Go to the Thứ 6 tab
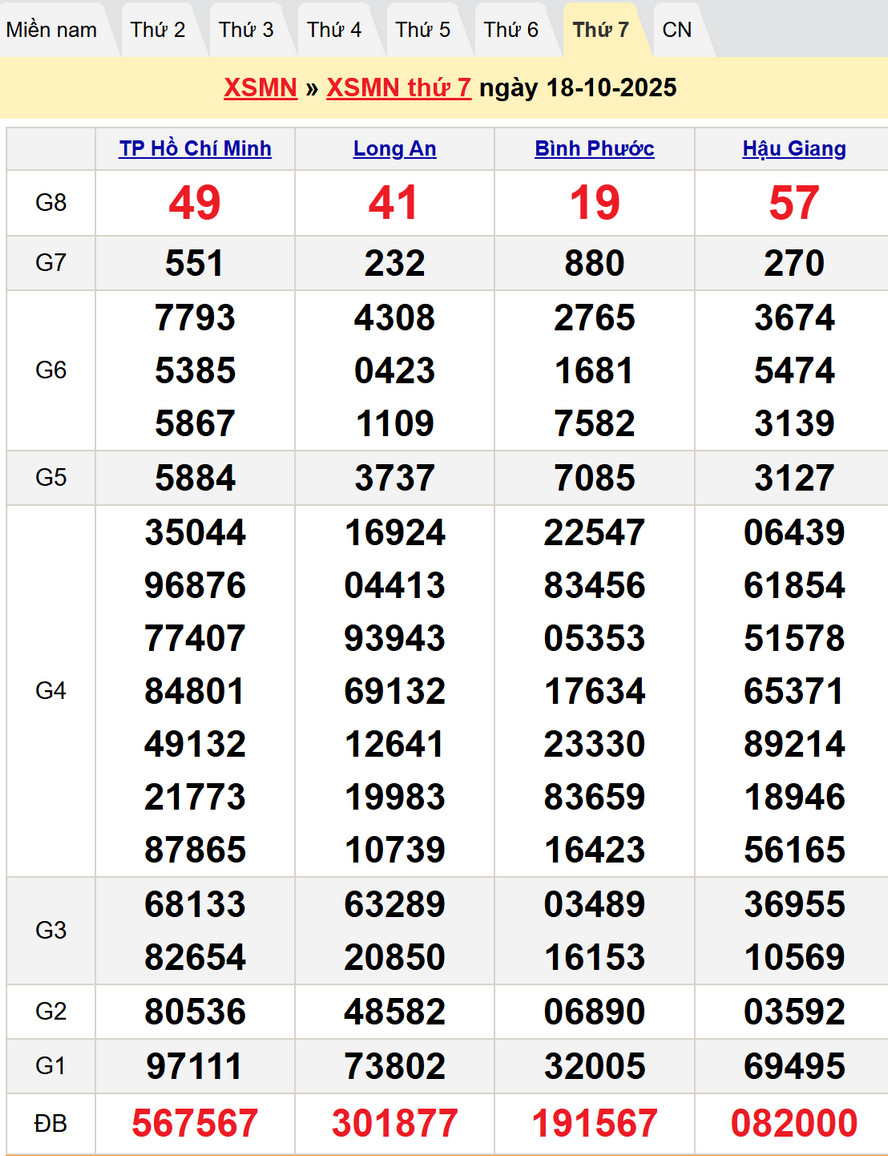Image resolution: width=888 pixels, height=1156 pixels. tap(511, 30)
